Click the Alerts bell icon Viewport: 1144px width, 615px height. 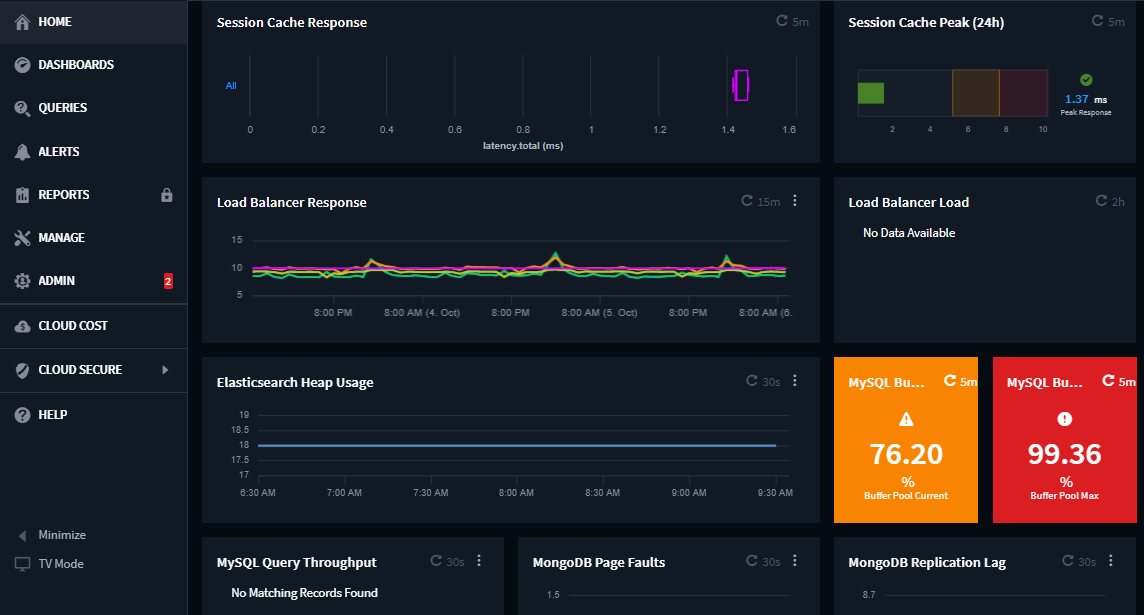(22, 152)
